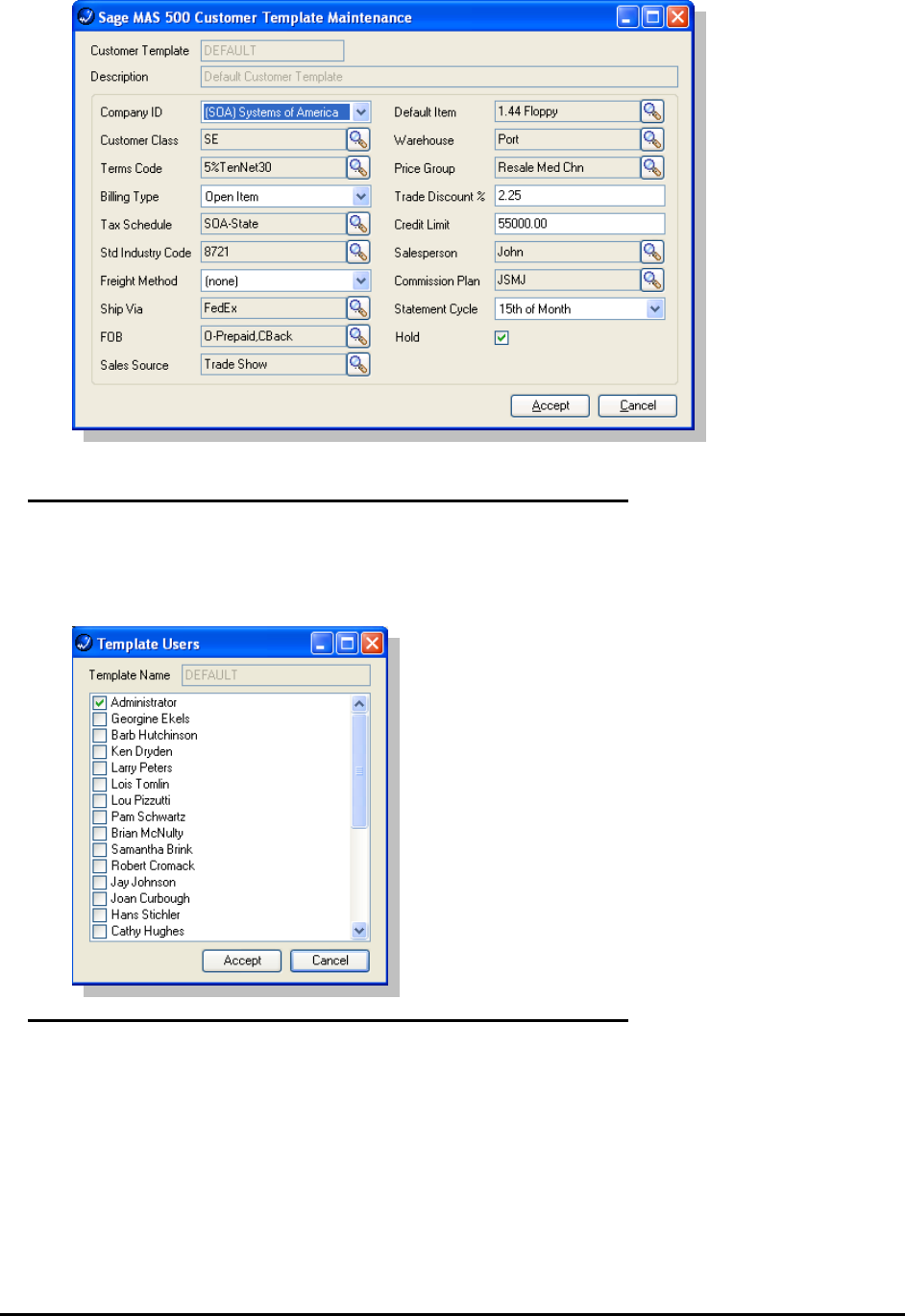Image resolution: width=905 pixels, height=1316 pixels.
Task: Open lookup for Tax Schedule field
Action: click(358, 224)
